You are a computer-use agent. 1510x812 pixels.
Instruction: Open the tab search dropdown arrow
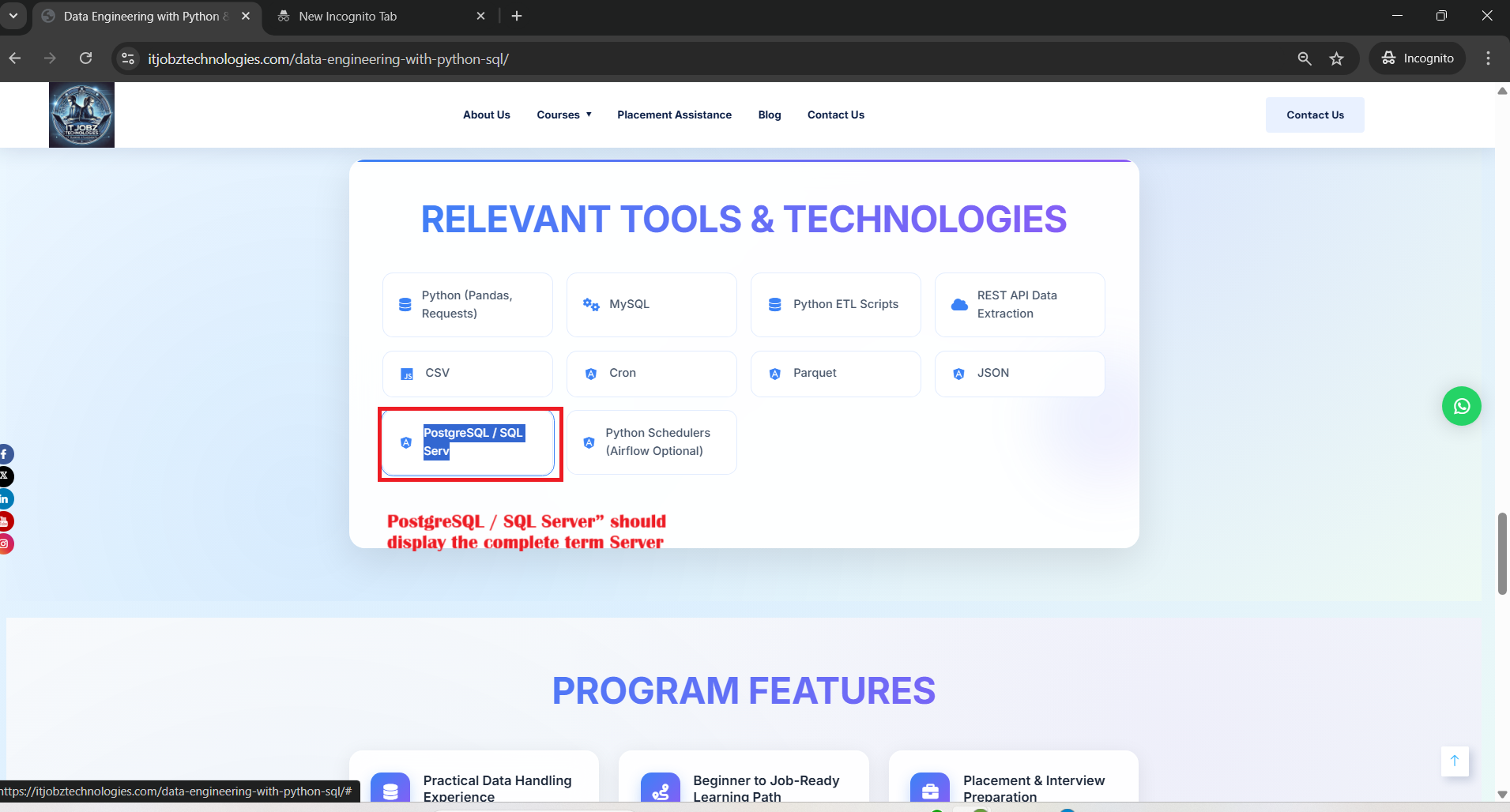[13, 16]
